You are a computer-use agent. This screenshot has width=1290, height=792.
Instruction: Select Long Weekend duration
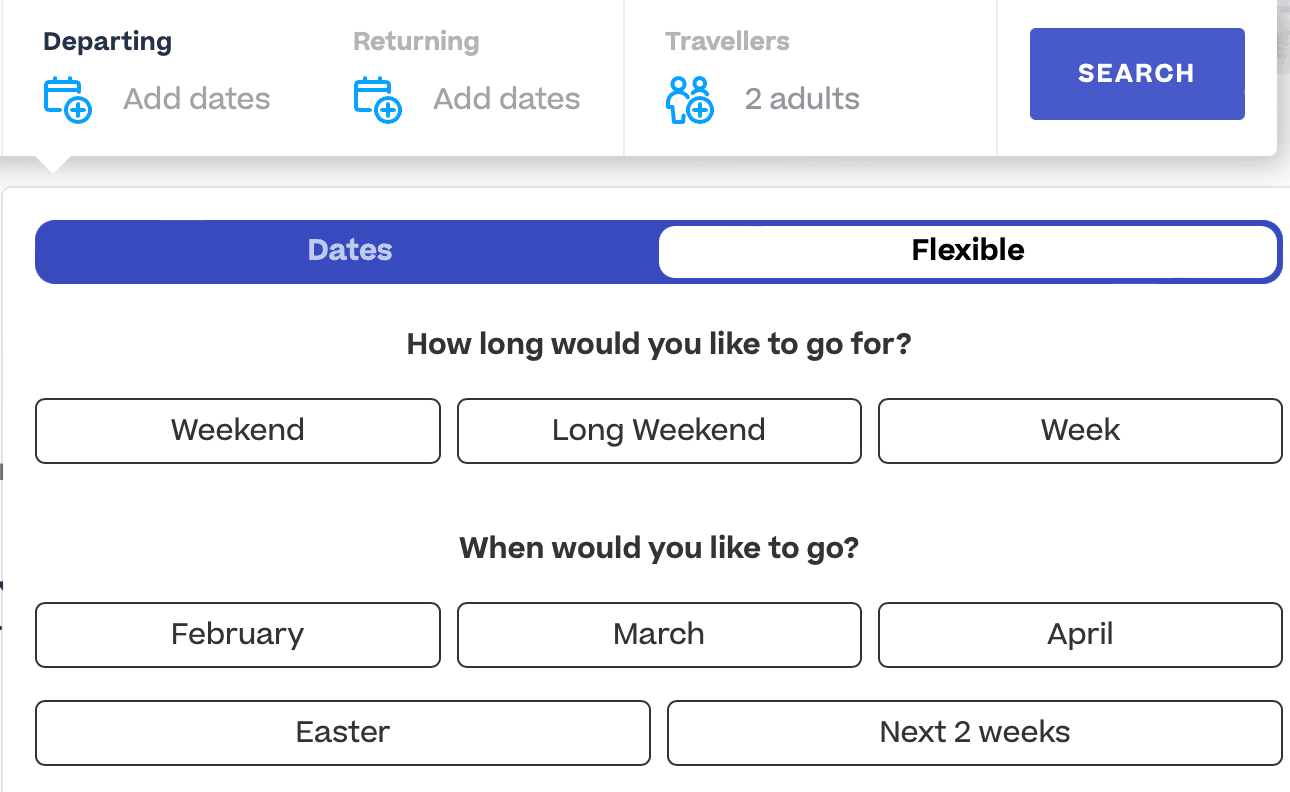(x=658, y=431)
